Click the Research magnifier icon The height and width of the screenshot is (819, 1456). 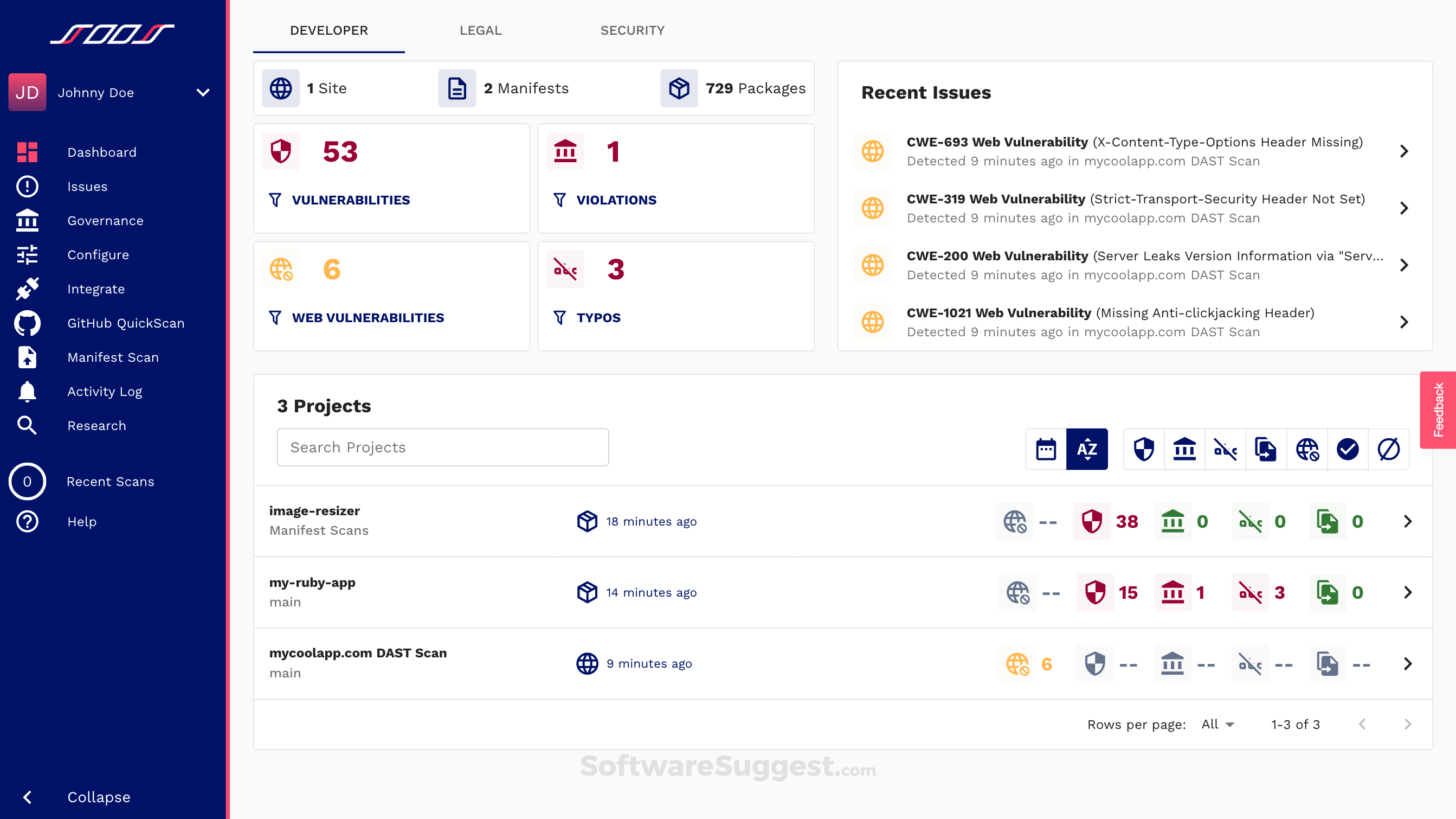pos(27,425)
